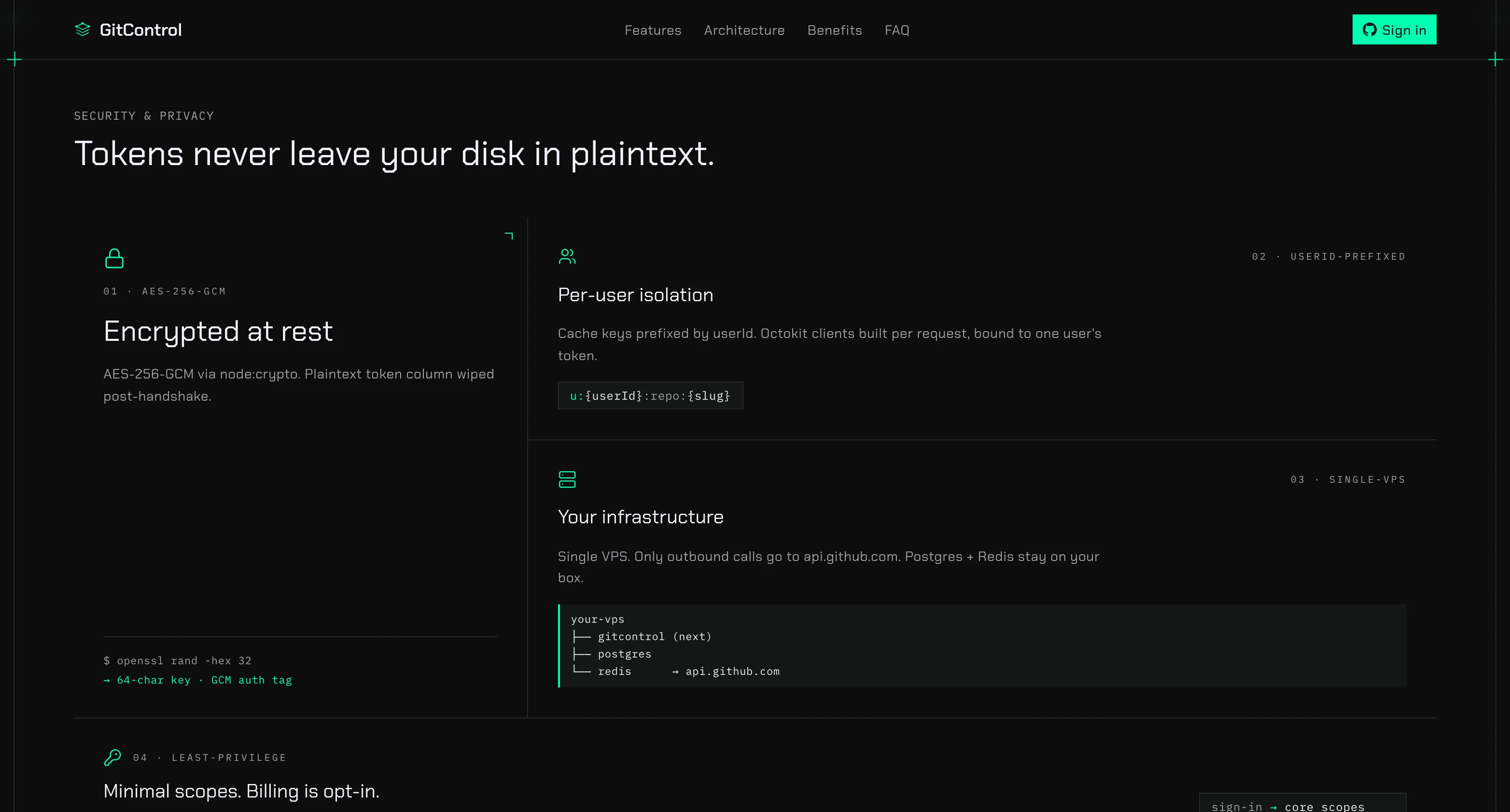Click the your-vps directory tree code block
Screen dimensions: 1510x812
[x=982, y=645]
